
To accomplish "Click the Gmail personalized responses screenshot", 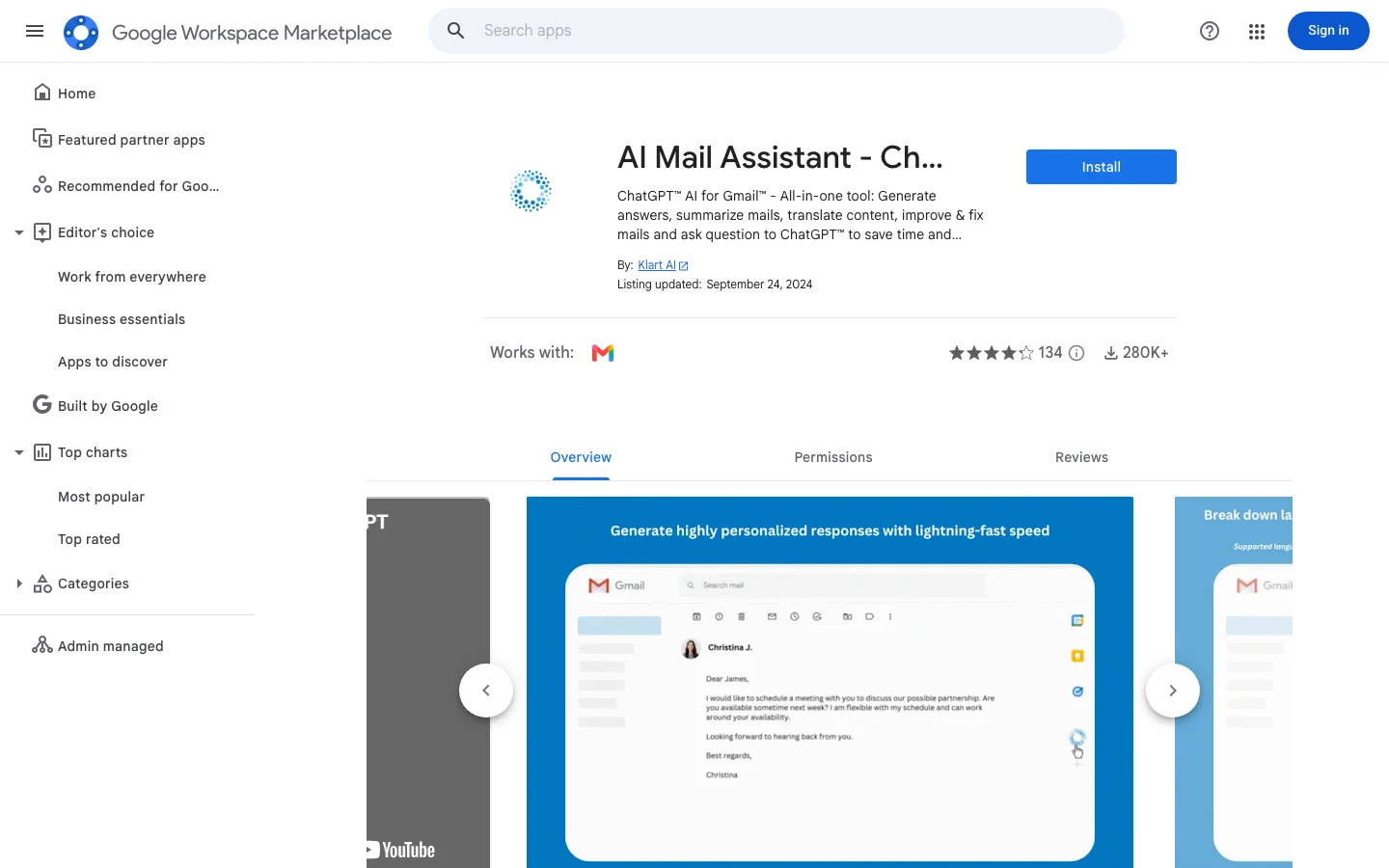I will 830,682.
